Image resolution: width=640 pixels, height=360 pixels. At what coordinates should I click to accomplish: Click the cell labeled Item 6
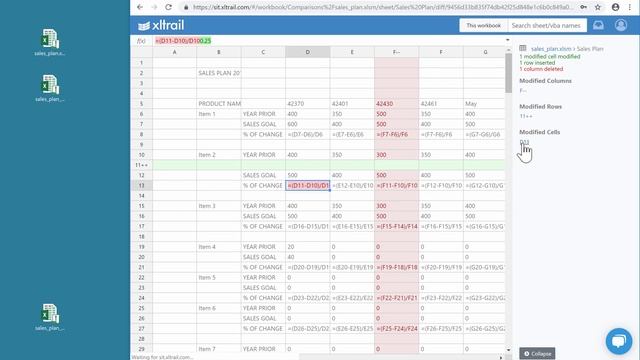[219, 308]
